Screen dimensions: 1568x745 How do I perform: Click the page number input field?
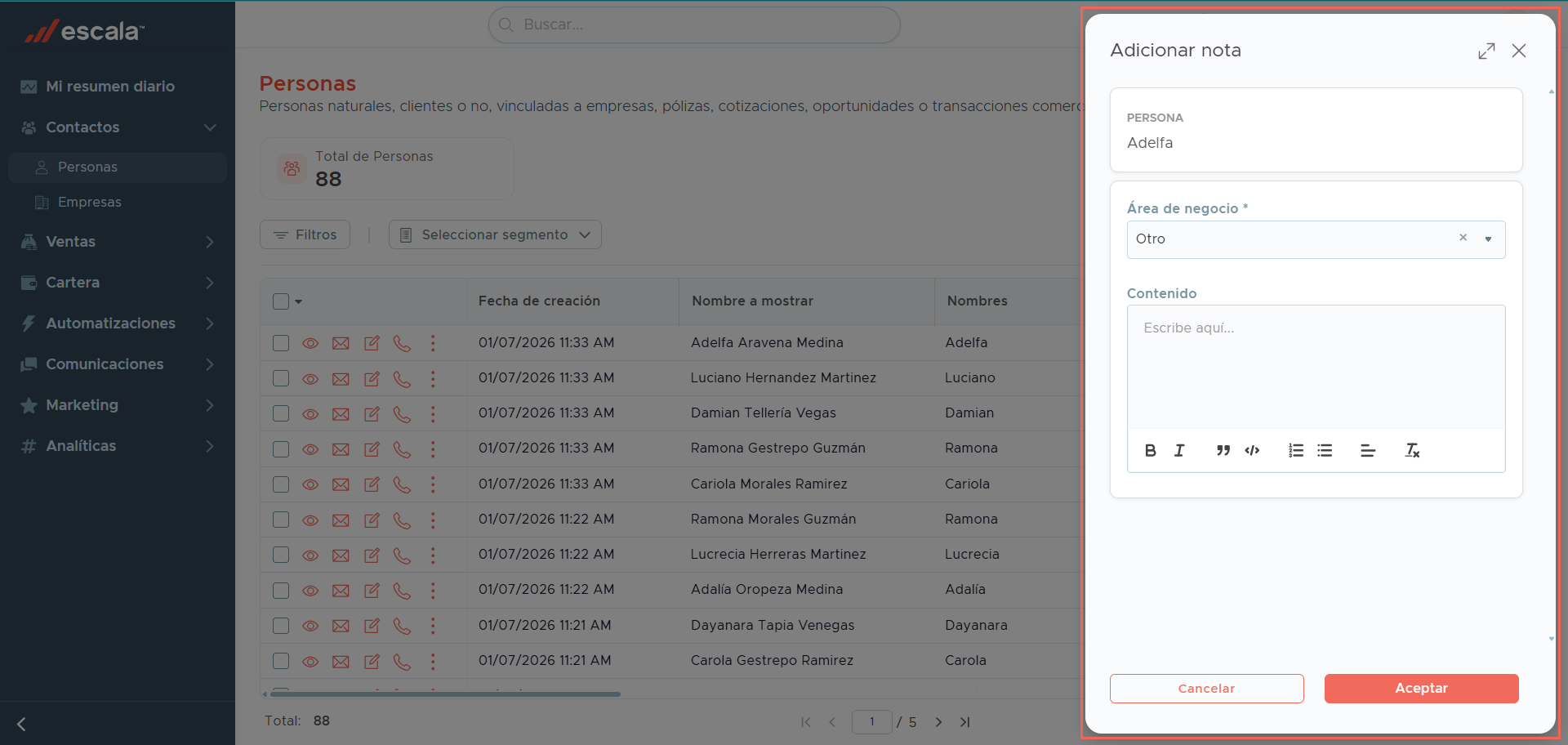click(x=871, y=722)
